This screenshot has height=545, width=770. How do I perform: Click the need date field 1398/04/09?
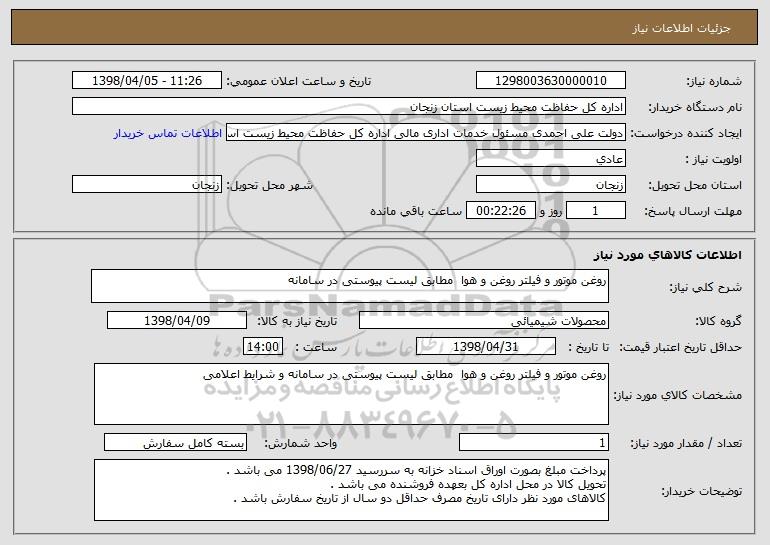[177, 321]
